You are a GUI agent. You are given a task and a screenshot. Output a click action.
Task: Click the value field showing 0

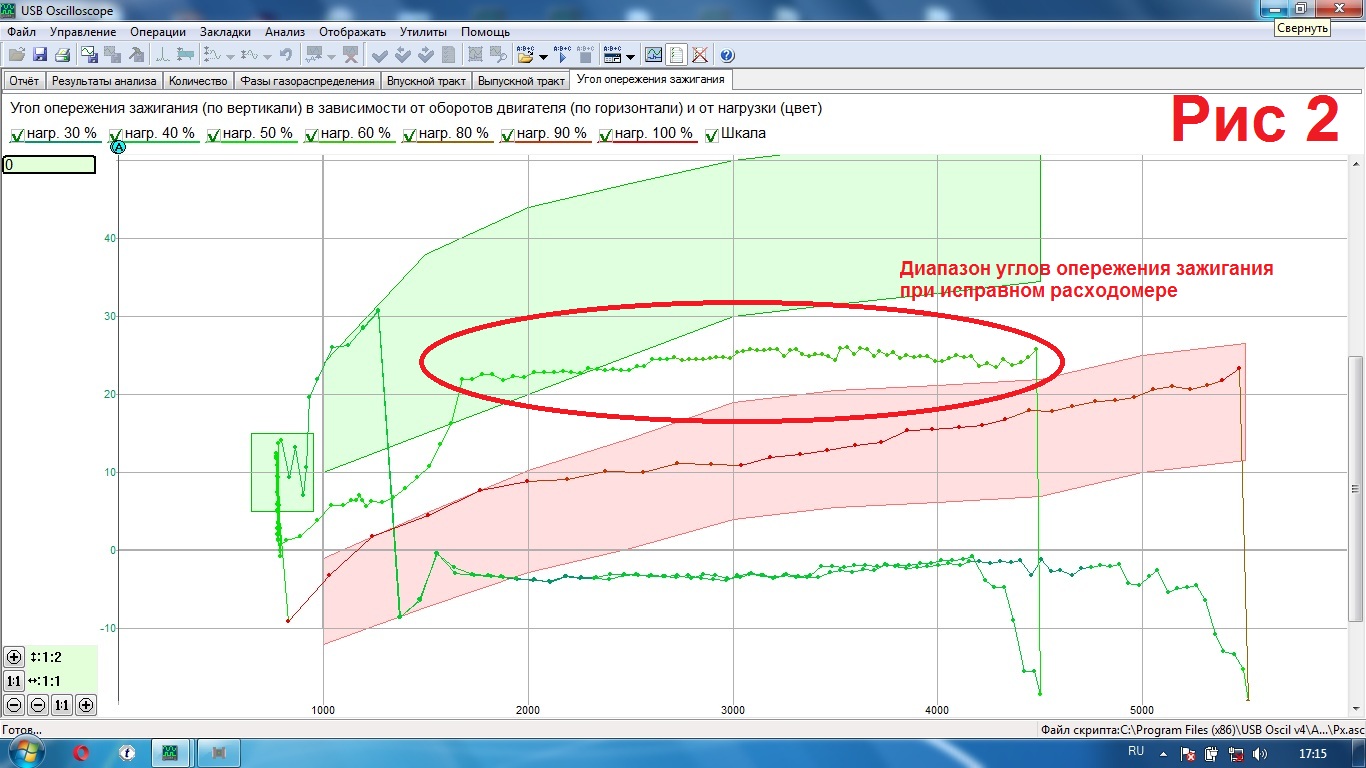(x=49, y=165)
